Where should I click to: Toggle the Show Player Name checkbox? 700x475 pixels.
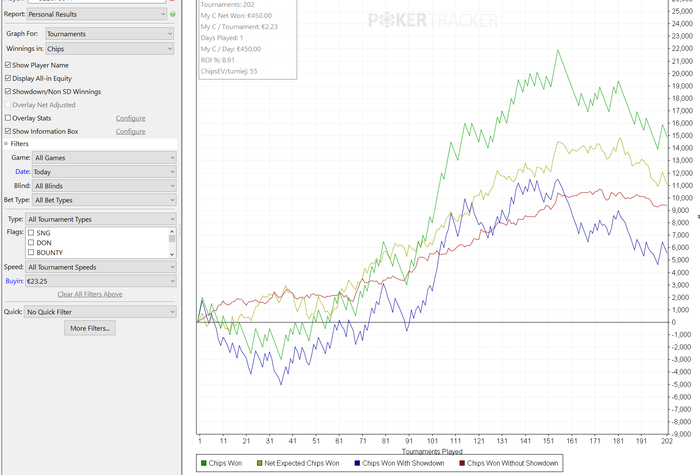coord(8,65)
